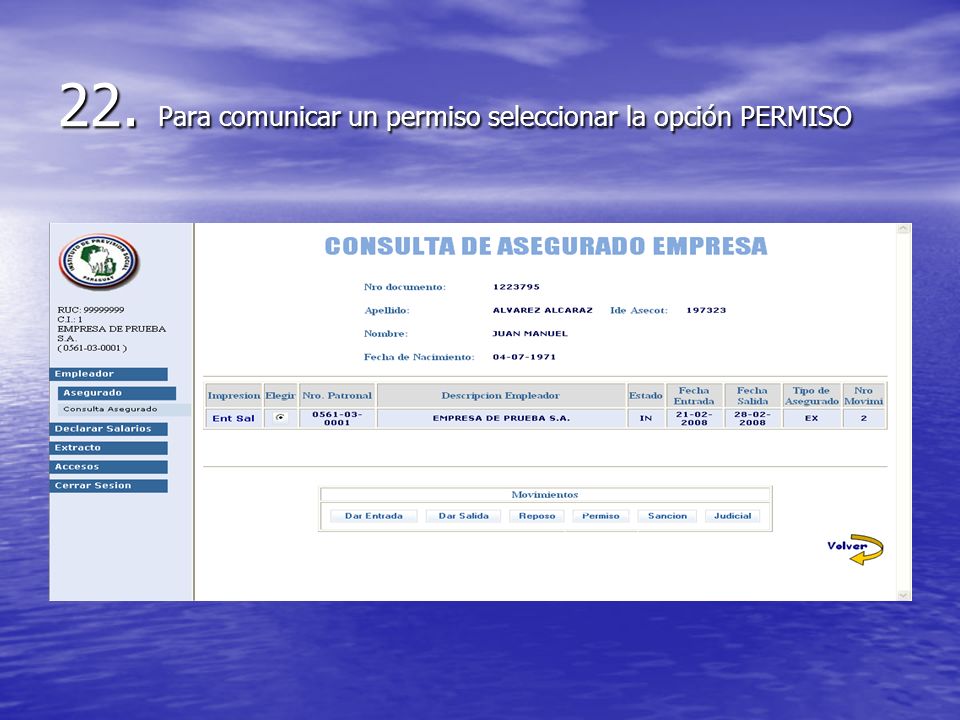Click the Movimientos panel heading
Screen dimensions: 960x720
[x=545, y=495]
